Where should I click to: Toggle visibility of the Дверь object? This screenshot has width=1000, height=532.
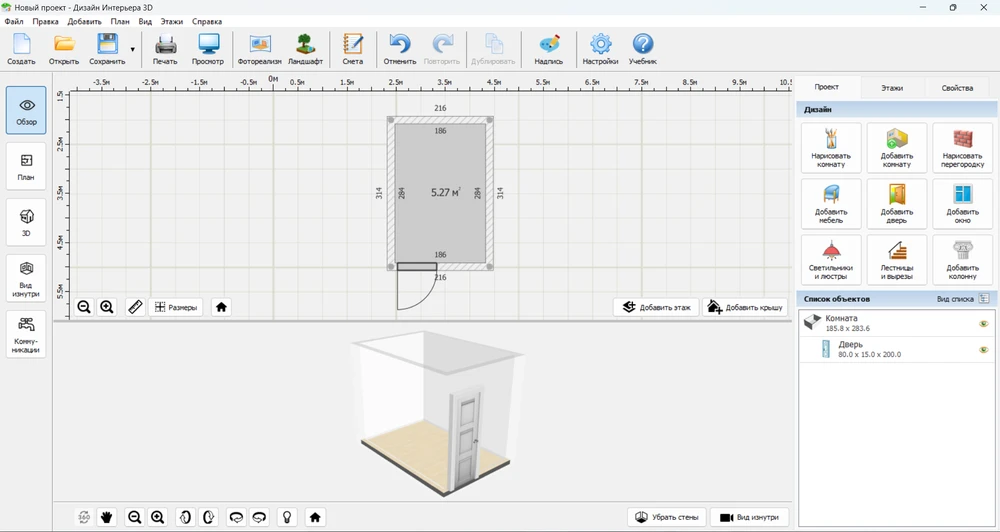(983, 349)
